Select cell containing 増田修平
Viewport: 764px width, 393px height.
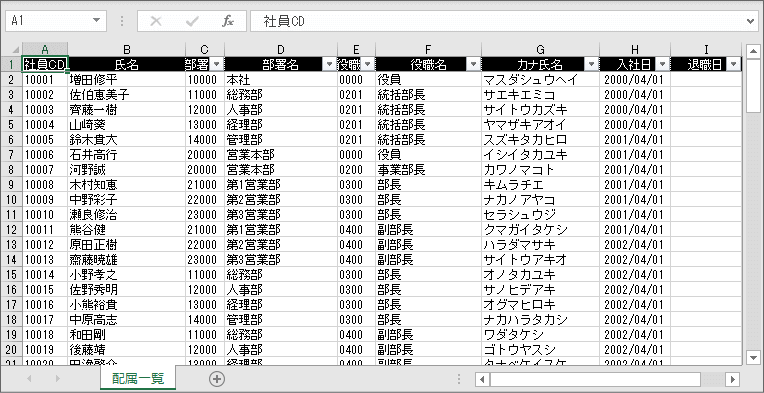(127, 80)
